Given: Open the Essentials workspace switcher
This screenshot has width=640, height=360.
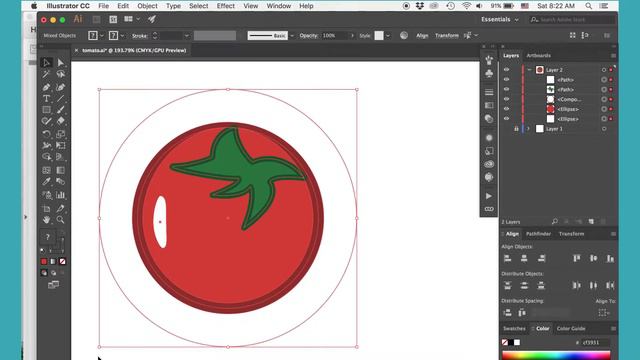Looking at the screenshot, I should pos(500,19).
